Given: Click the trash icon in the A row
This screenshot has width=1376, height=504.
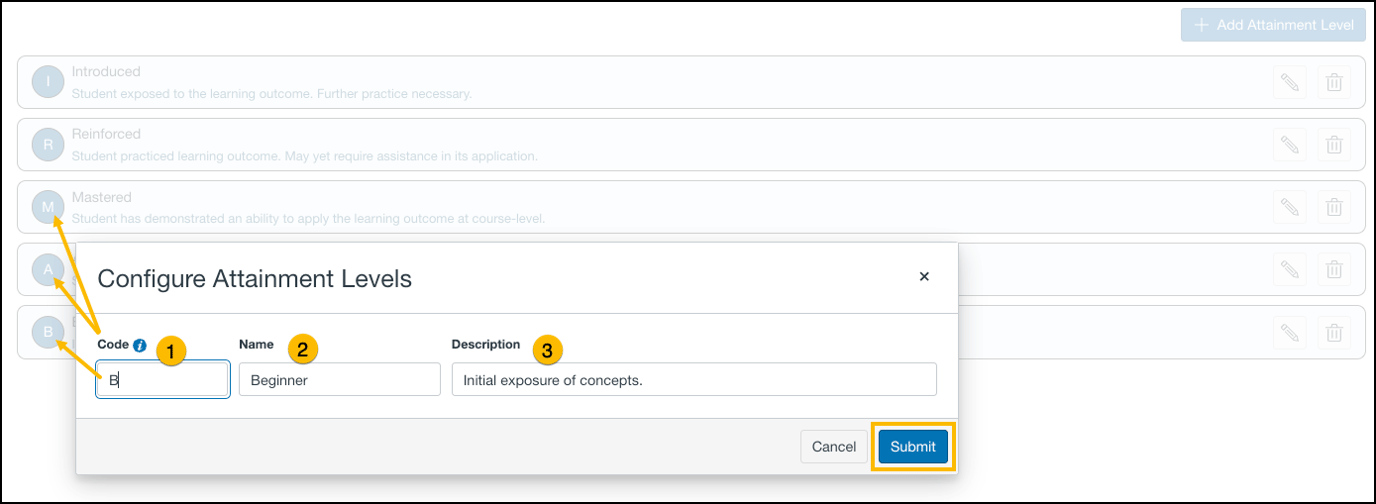Looking at the screenshot, I should 1334,269.
